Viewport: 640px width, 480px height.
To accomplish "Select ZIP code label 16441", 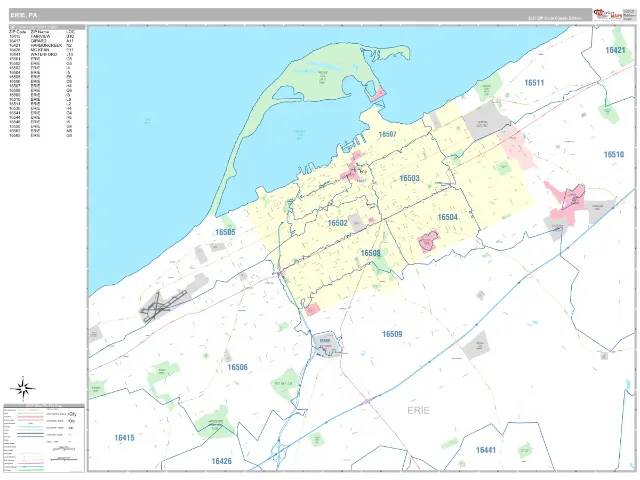I will point(485,450).
